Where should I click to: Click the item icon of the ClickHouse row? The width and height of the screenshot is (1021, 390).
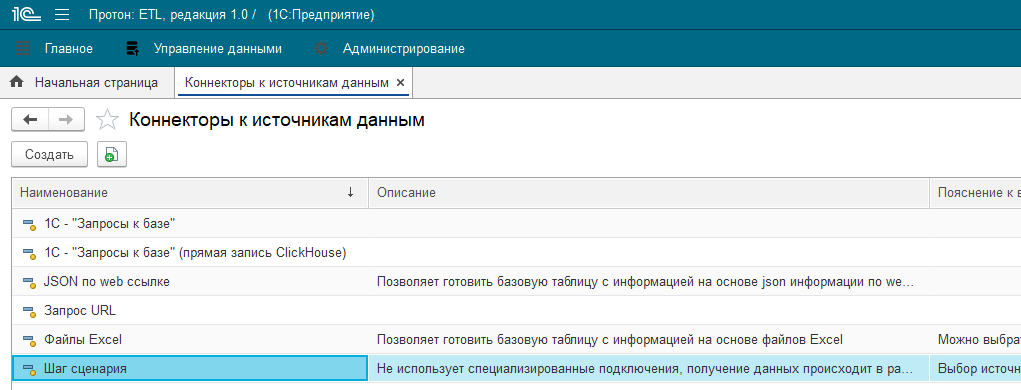(x=28, y=253)
